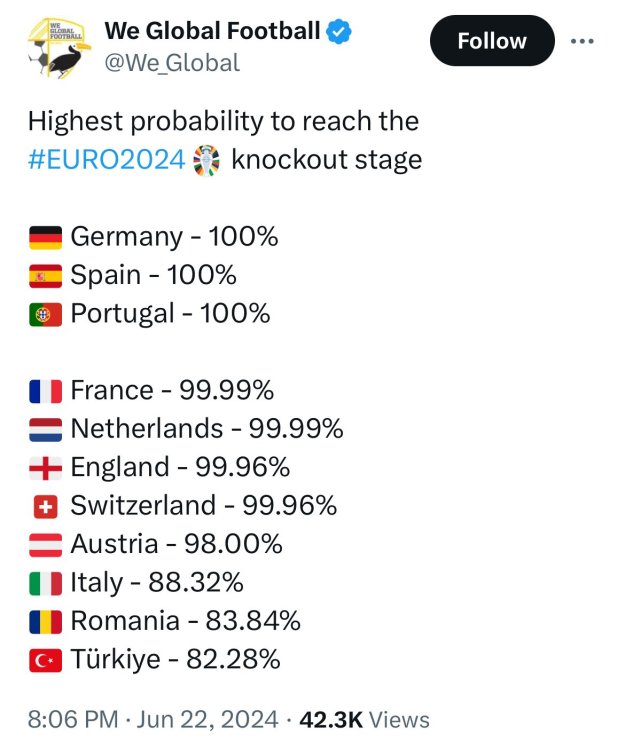Open the #EURO2024 hashtag link

[x=106, y=159]
